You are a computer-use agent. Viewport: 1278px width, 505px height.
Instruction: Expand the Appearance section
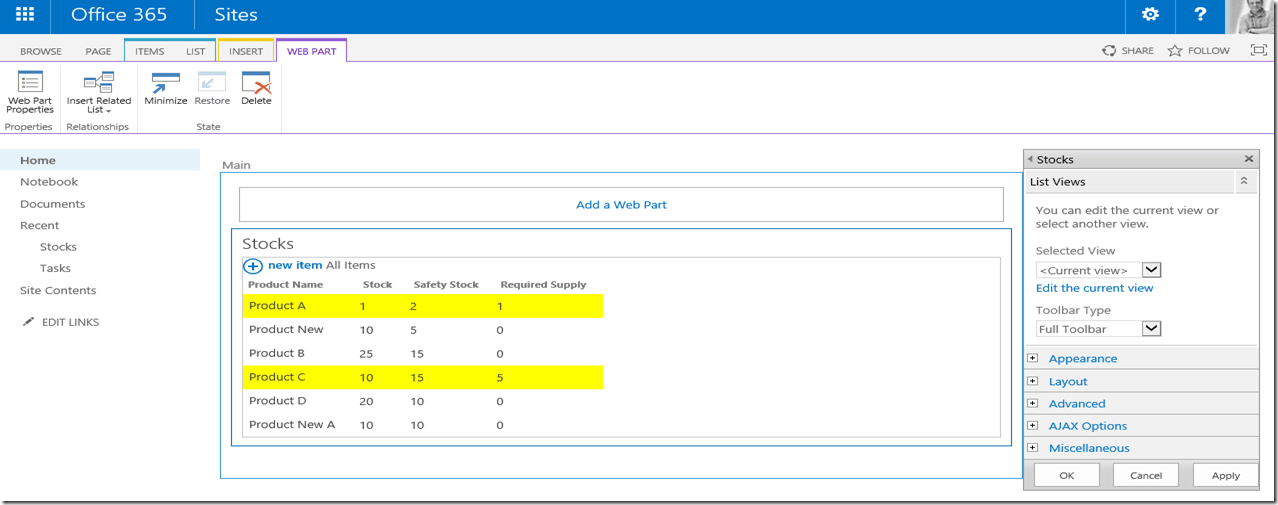(x=1033, y=358)
